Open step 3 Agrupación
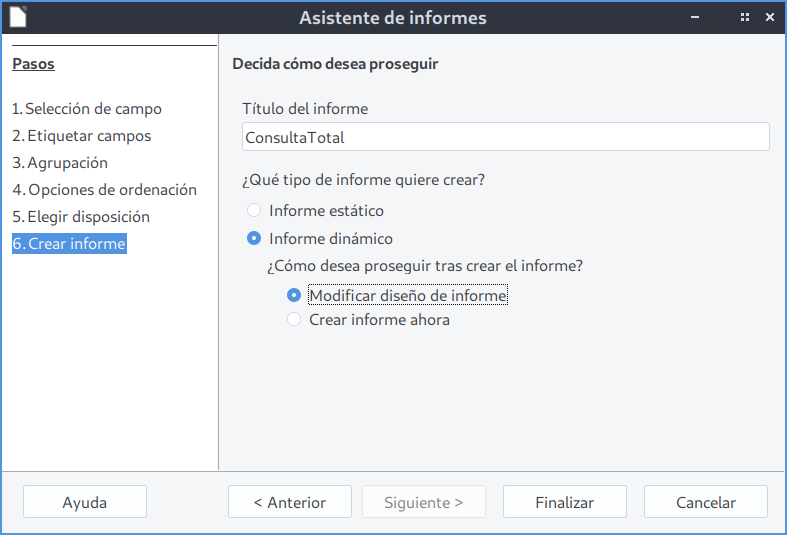This screenshot has width=787, height=535. (x=60, y=163)
